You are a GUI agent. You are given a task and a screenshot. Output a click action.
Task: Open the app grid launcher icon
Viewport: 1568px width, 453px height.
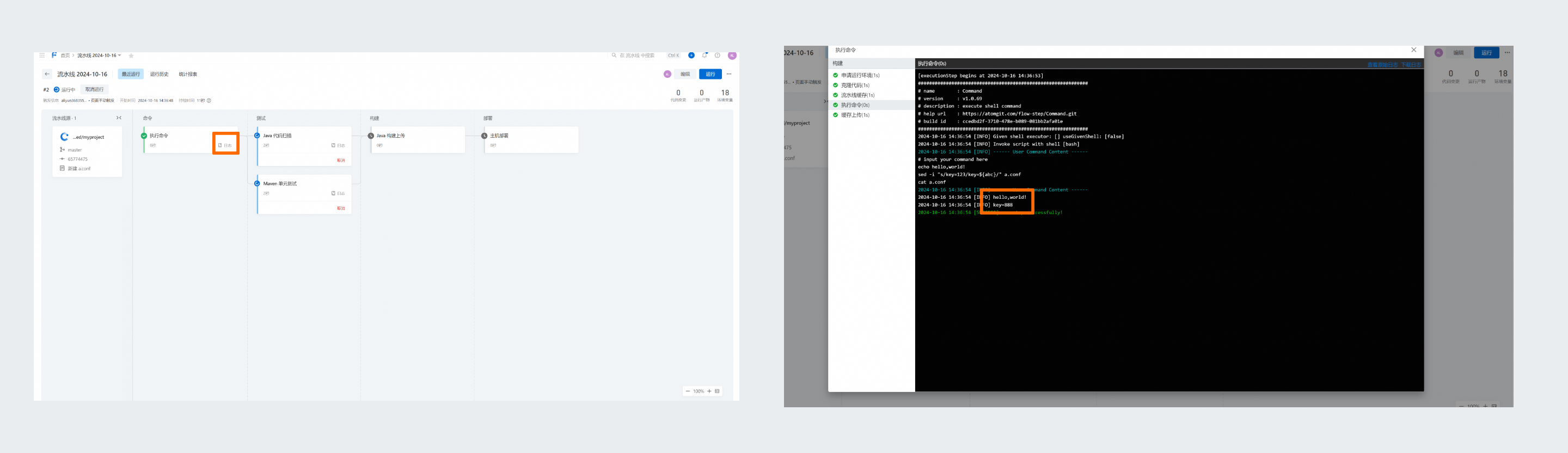pos(41,56)
